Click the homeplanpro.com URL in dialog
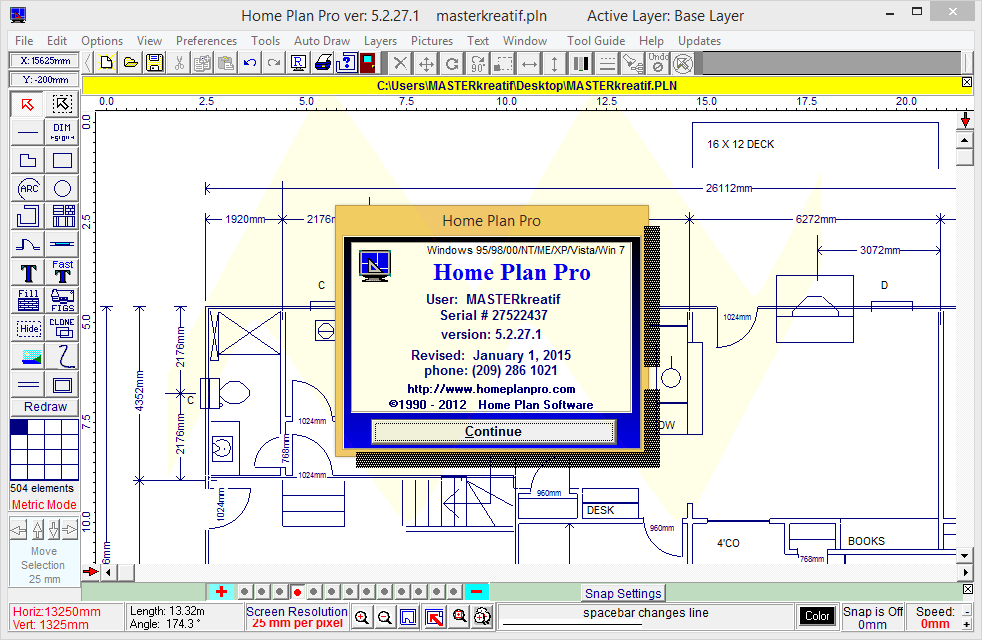982x640 pixels. pos(491,389)
